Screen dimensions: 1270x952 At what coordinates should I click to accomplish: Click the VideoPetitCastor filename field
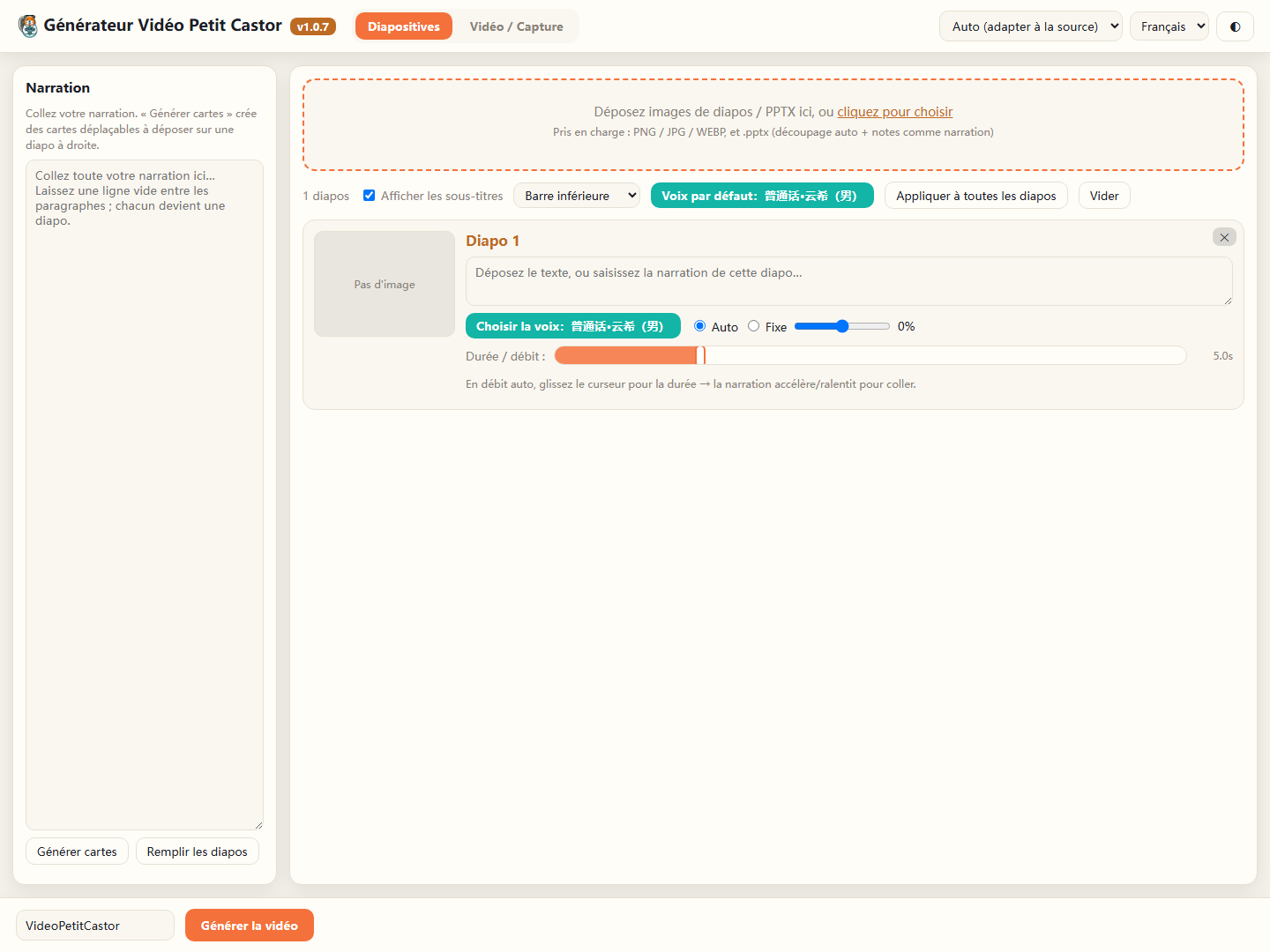pyautogui.click(x=95, y=926)
